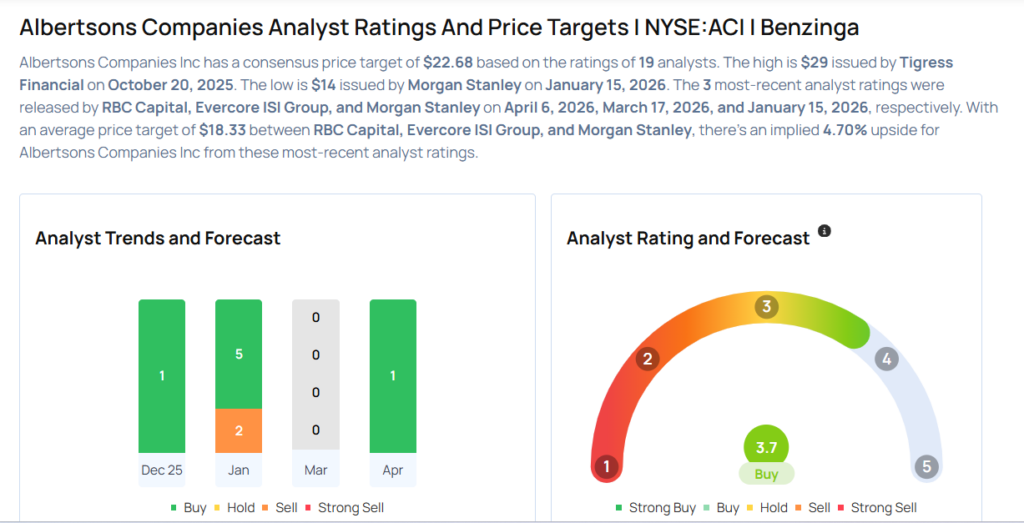
Task: Click the green Buy bar for Dec 25
Action: pyautogui.click(x=161, y=376)
